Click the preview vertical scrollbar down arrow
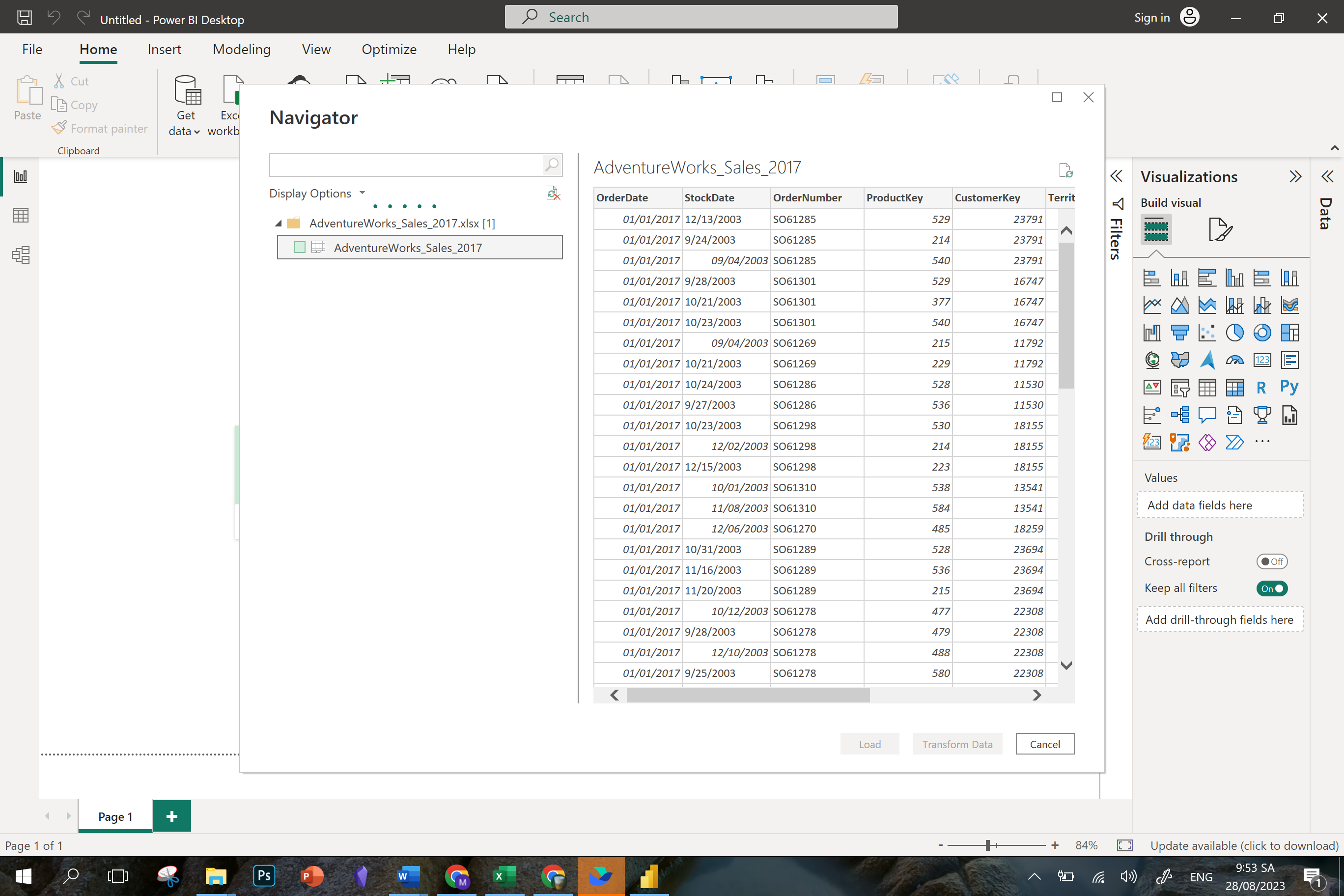 (1065, 665)
